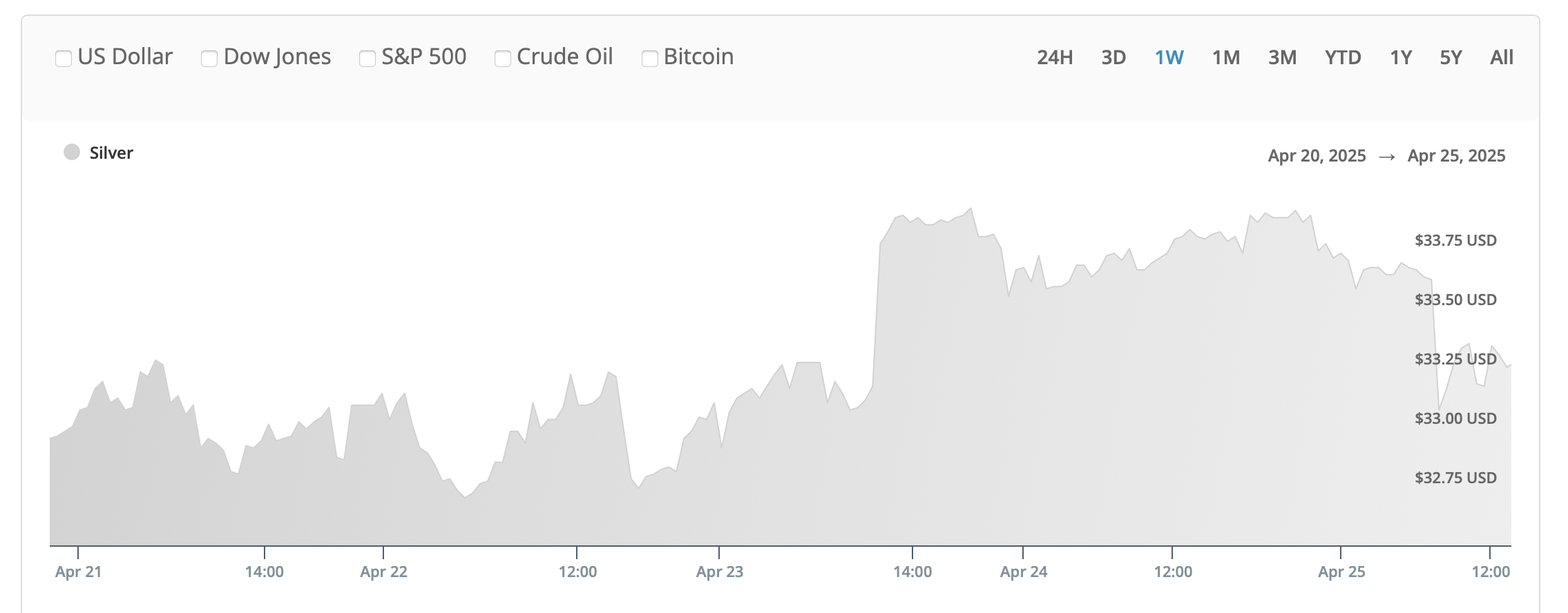Select the 24H time range
The height and width of the screenshot is (613, 1568).
[x=1055, y=57]
